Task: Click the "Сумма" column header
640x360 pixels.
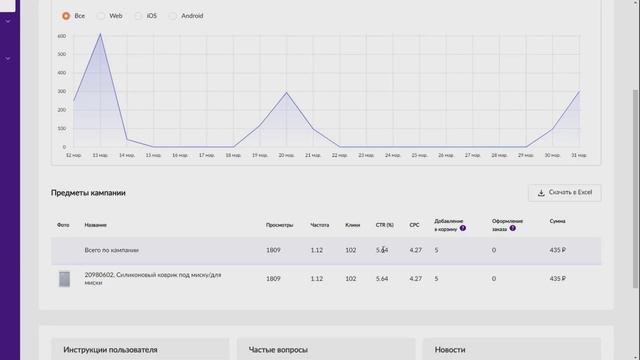Action: [557, 221]
